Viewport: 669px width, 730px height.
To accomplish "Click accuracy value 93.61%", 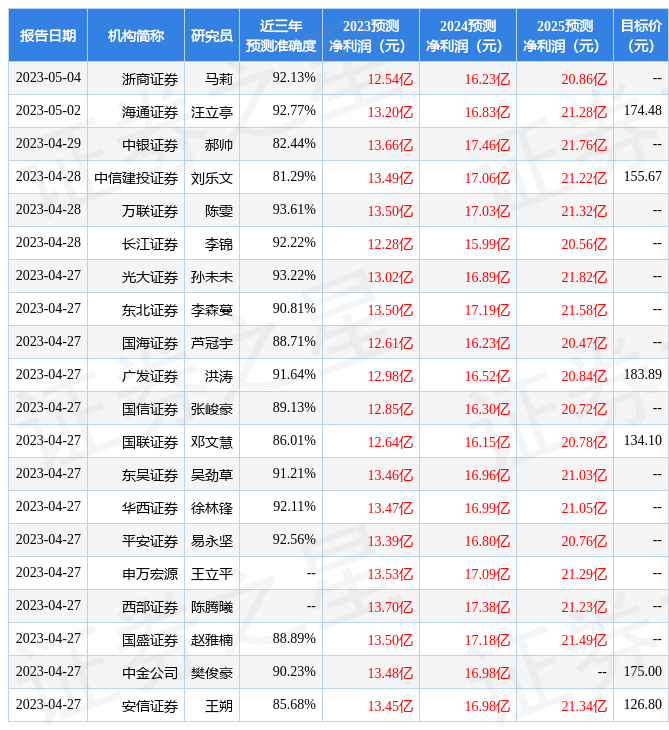I will [294, 210].
